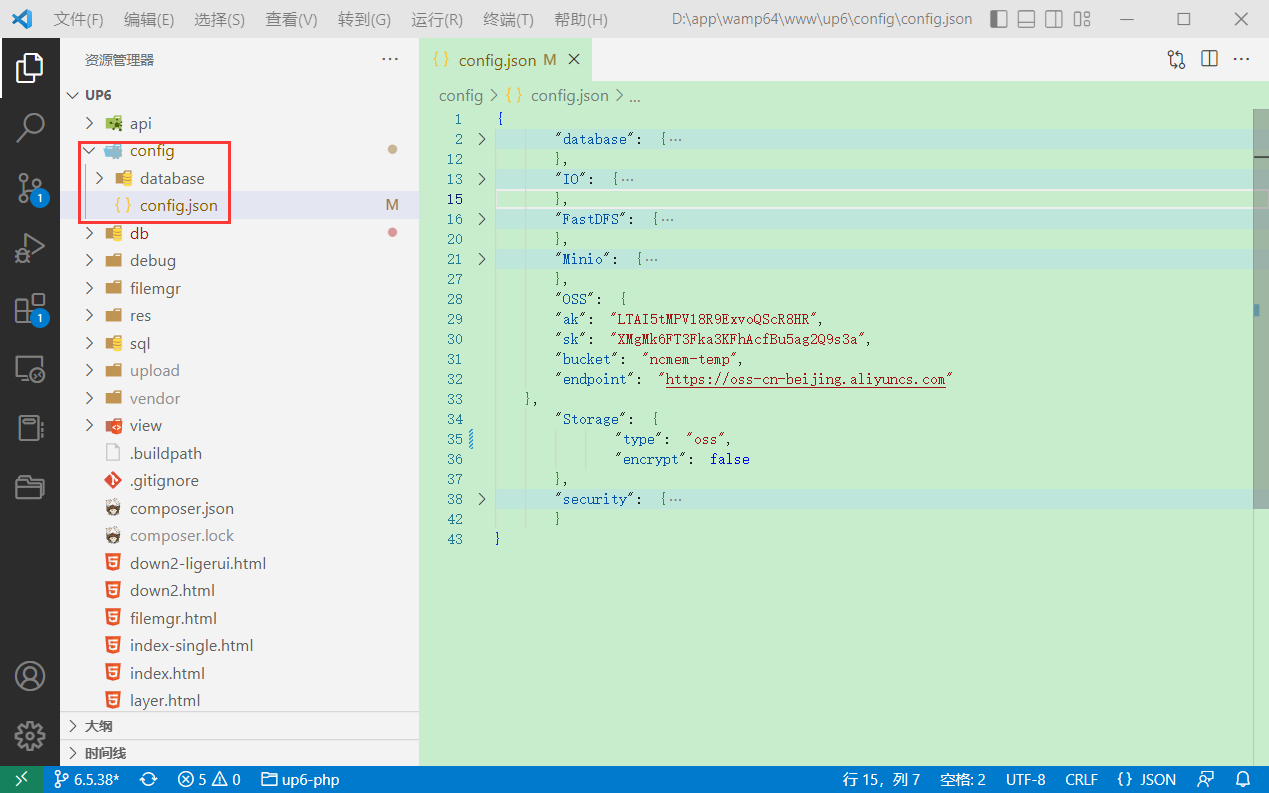The image size is (1269, 793).
Task: Click the line 15 column 7 indicator
Action: pyautogui.click(x=881, y=780)
